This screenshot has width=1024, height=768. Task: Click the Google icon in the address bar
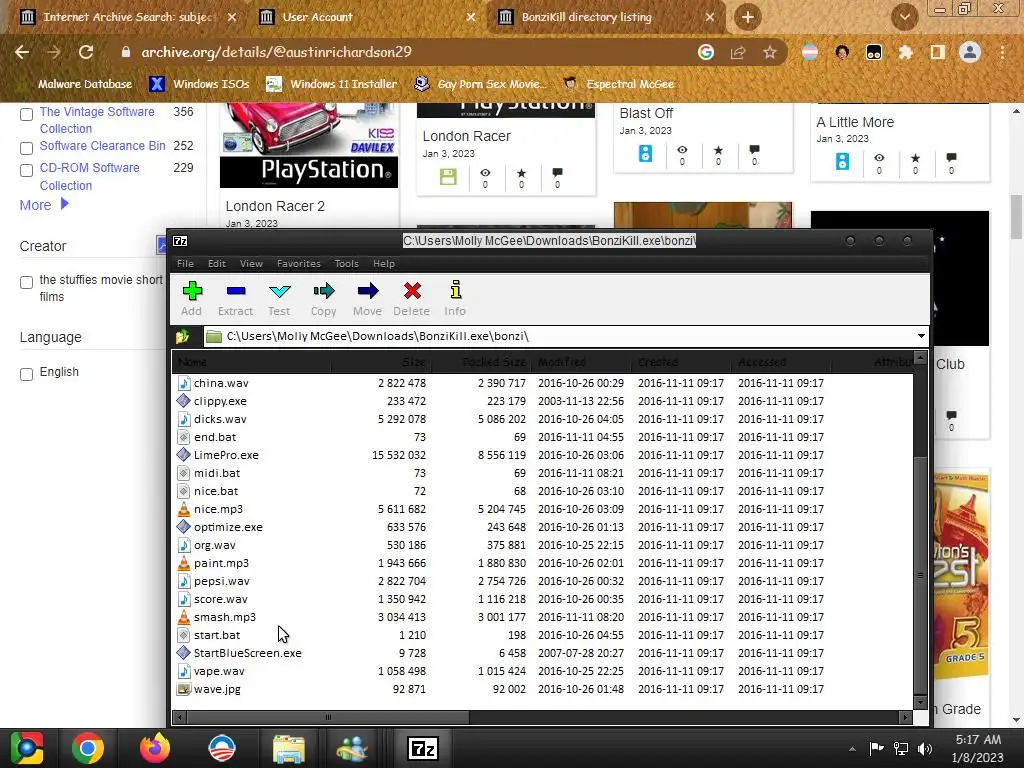click(x=706, y=52)
